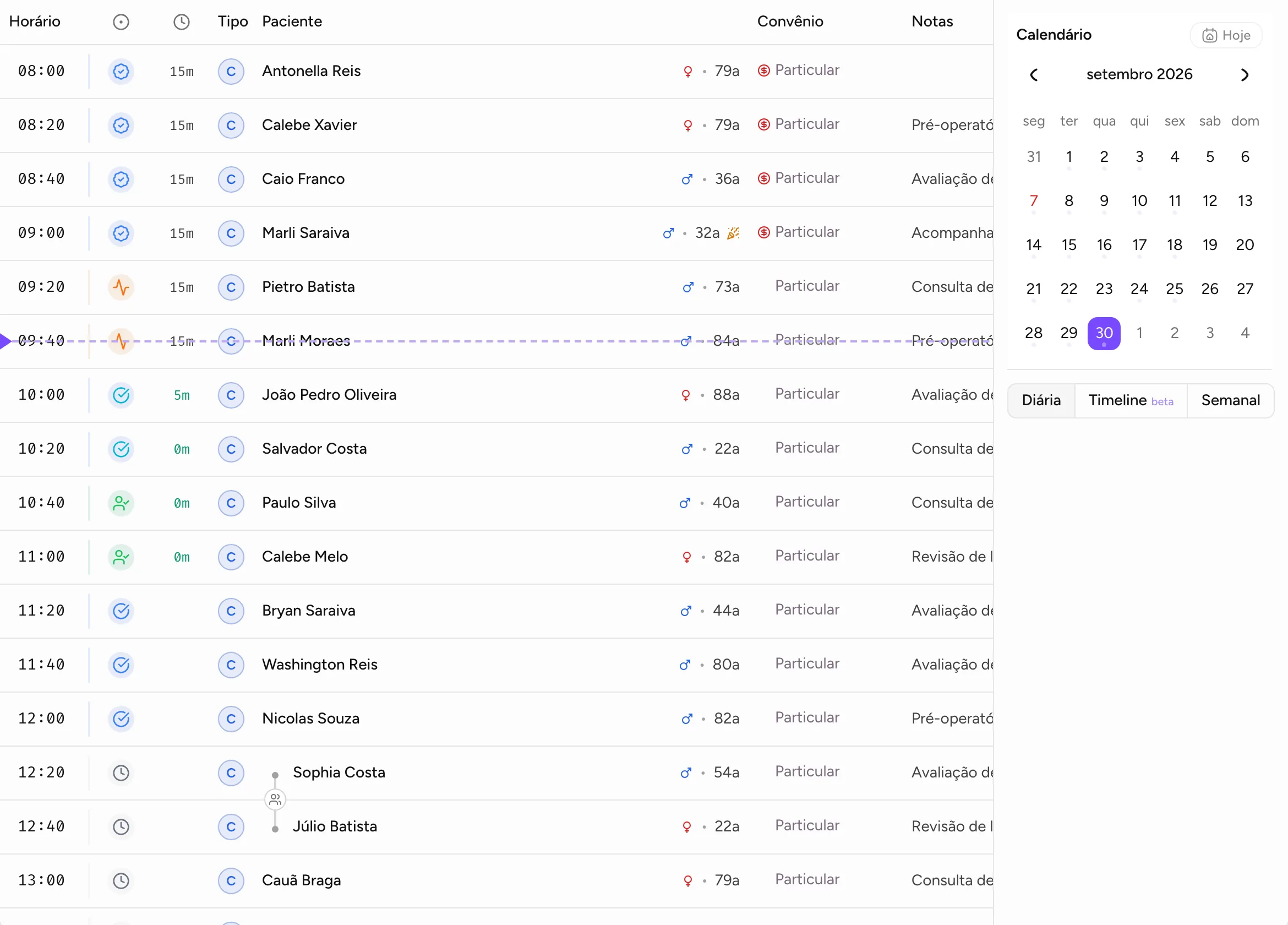Viewport: 1288px width, 925px height.
Task: Select September 30 in the calendar
Action: pyautogui.click(x=1104, y=334)
